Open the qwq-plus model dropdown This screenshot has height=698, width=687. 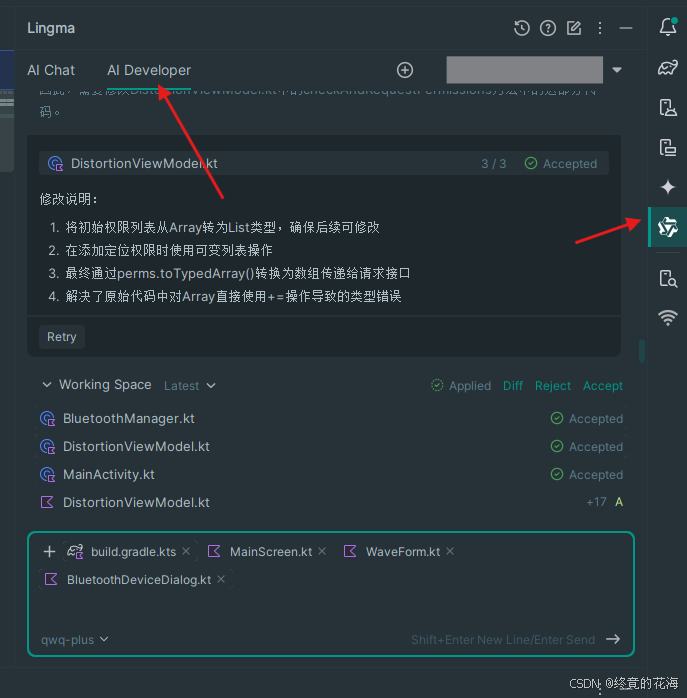coord(75,640)
